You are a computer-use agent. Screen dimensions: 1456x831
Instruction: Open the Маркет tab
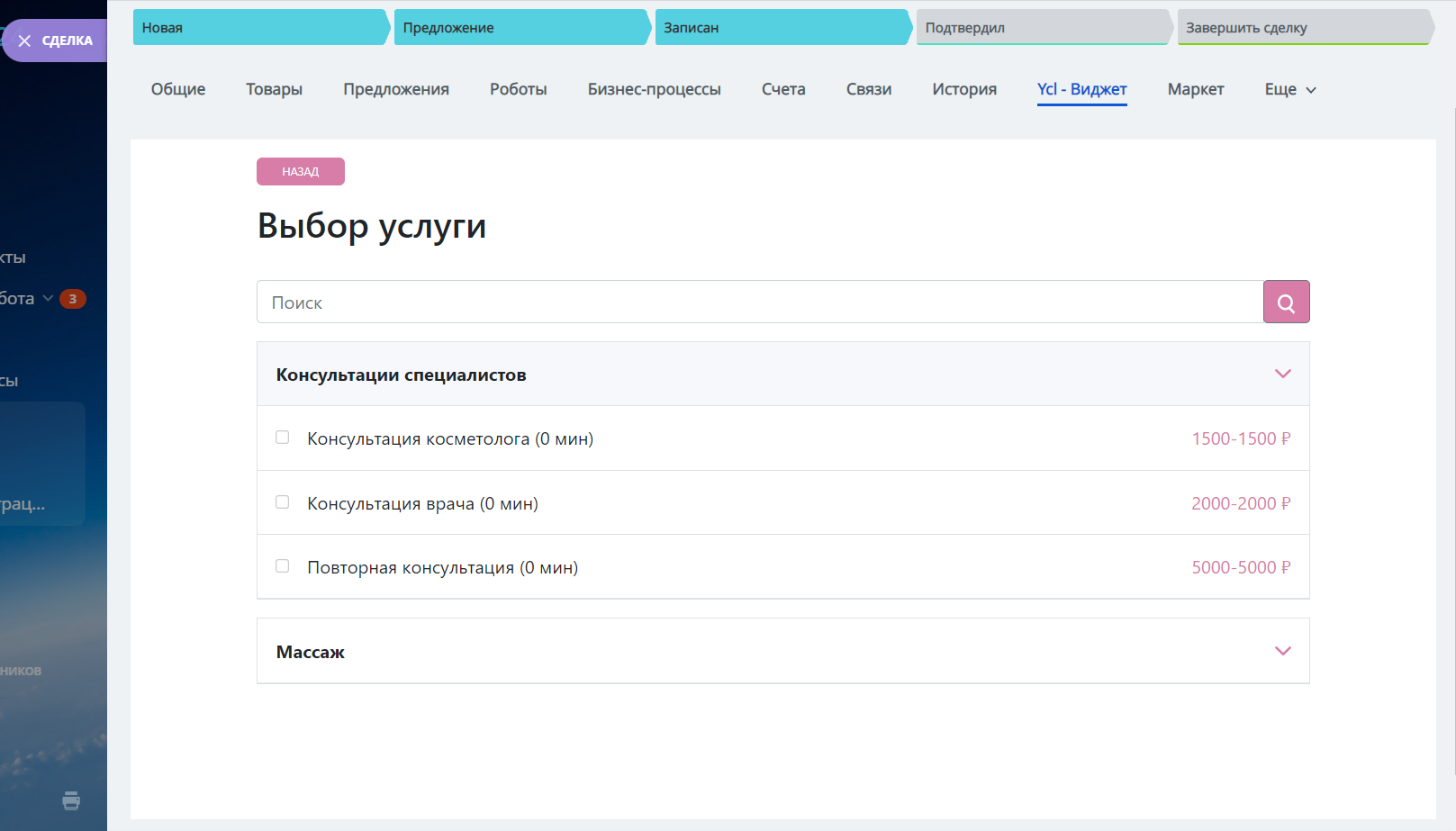pos(1195,89)
